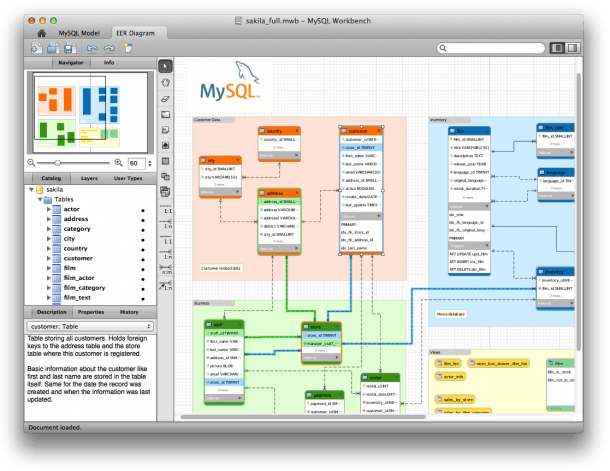This screenshot has width=610, height=471.
Task: Select the eraser tool
Action: [165, 99]
